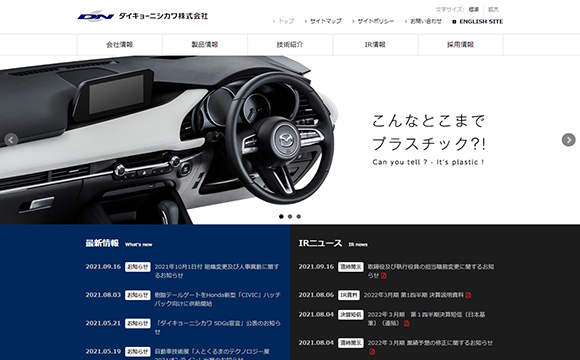Click the ダイキョーニシカワ株式会社 company name

163,16
